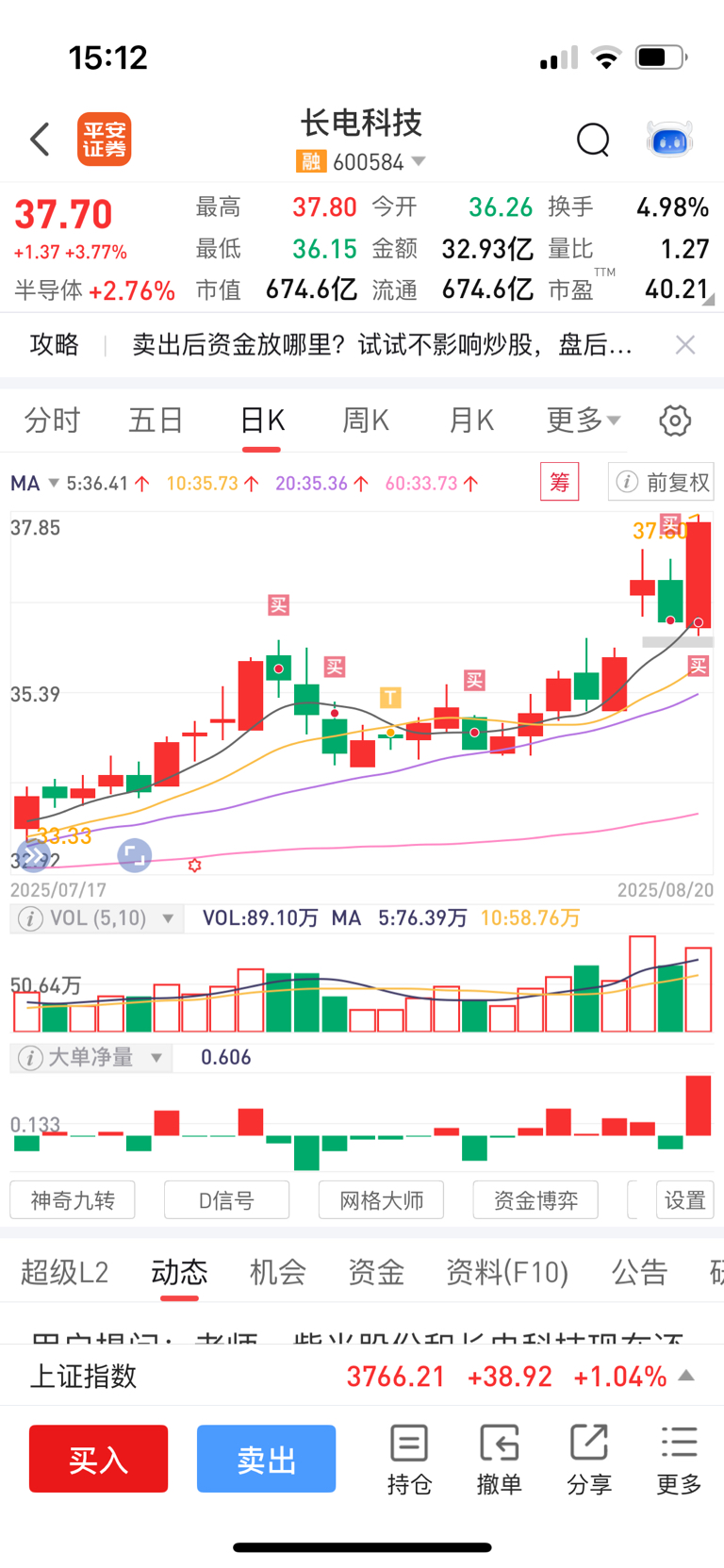This screenshot has height=1568, width=724.
Task: Open the 公告 tab
Action: (639, 1273)
